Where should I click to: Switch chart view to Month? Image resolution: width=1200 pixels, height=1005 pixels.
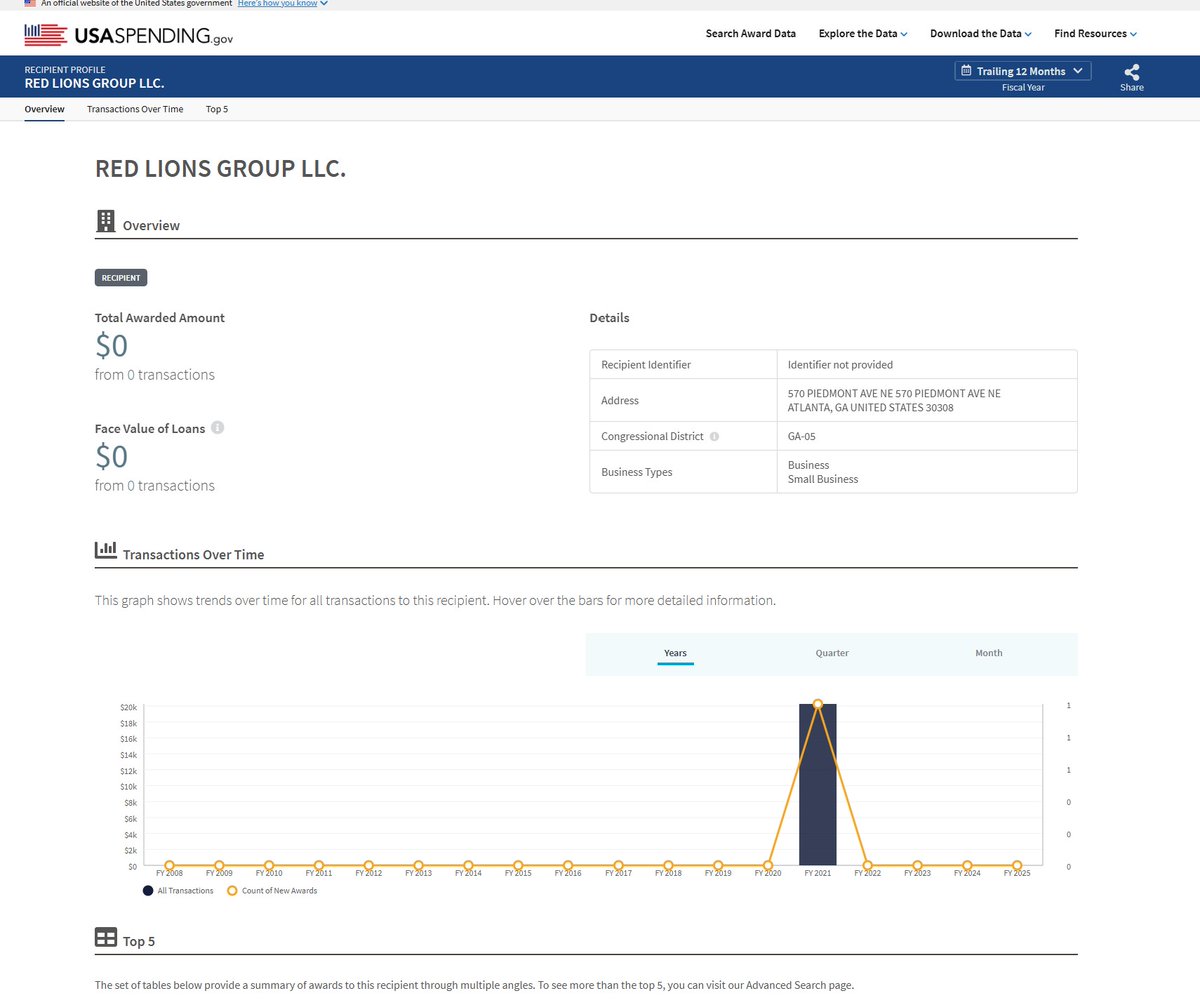point(988,653)
